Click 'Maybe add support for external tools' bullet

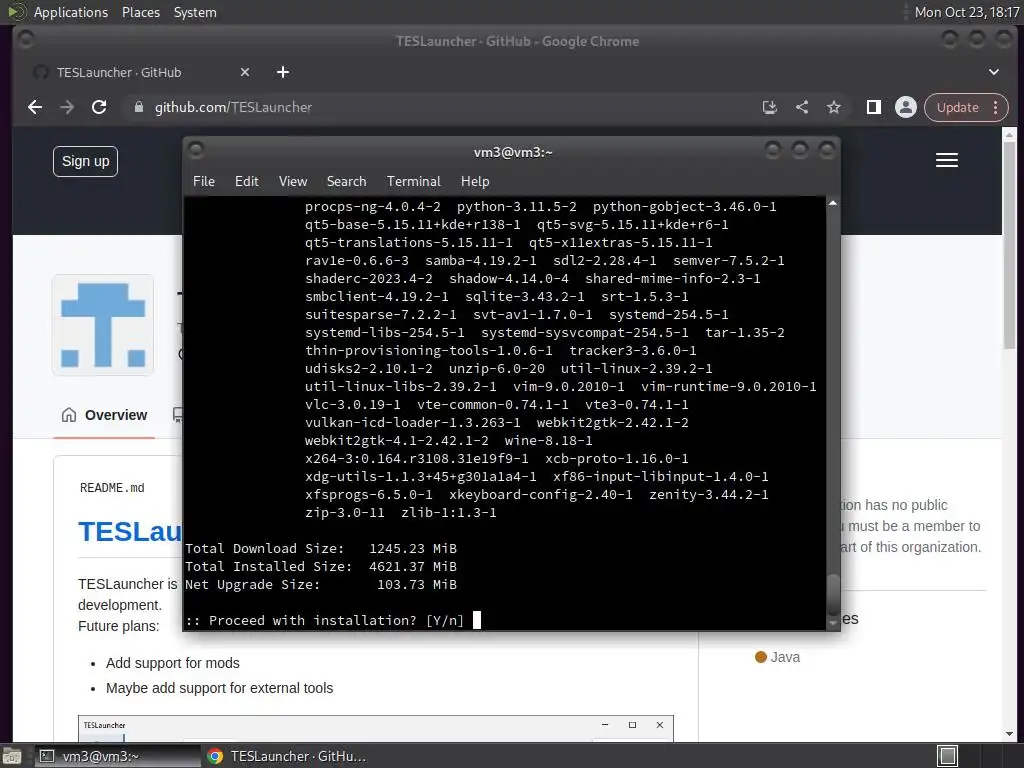[219, 688]
